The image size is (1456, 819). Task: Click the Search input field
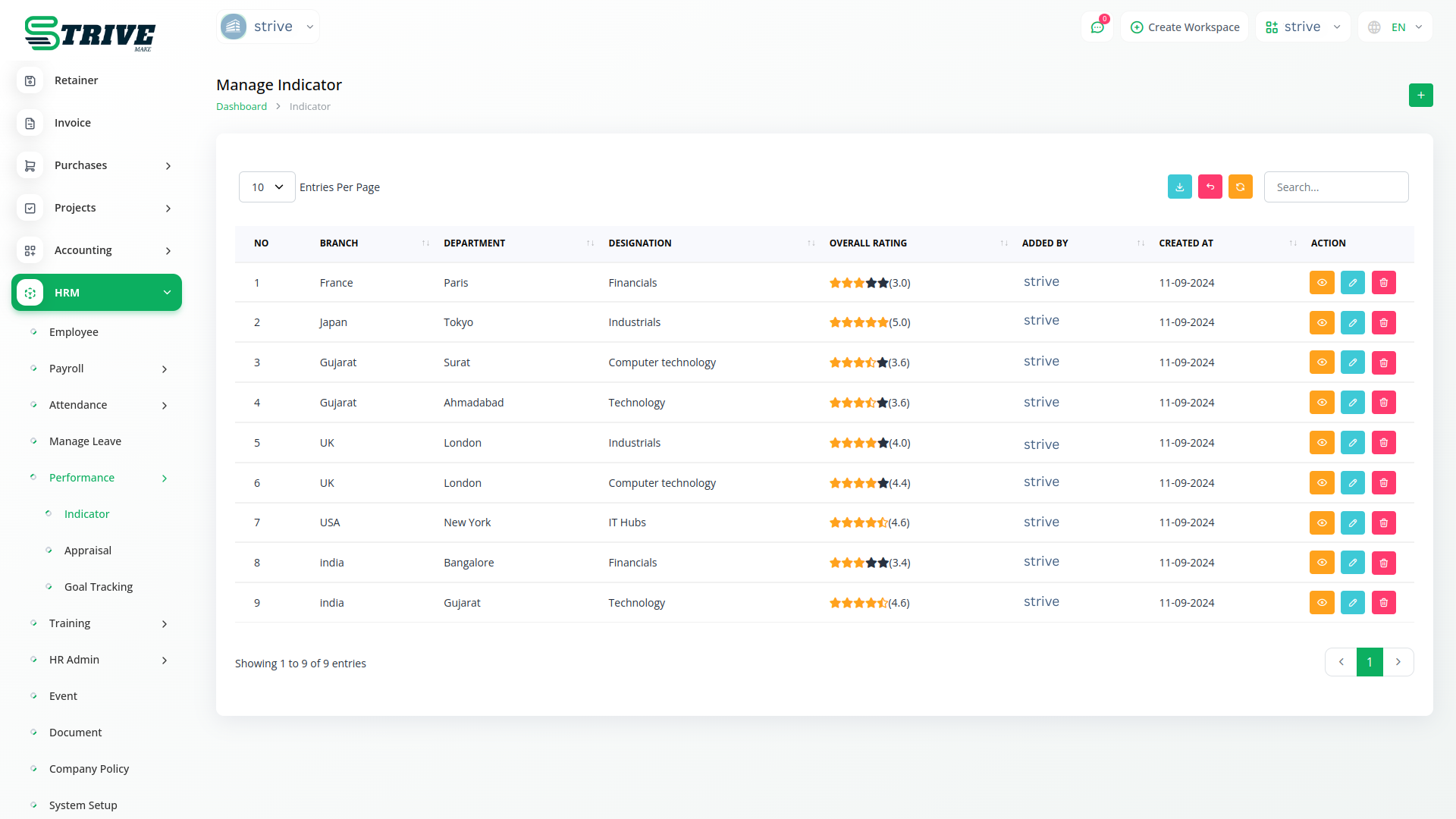tap(1335, 187)
